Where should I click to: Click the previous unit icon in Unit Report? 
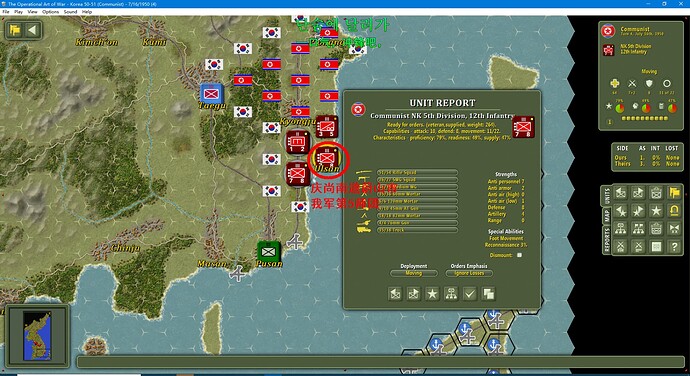click(x=395, y=294)
